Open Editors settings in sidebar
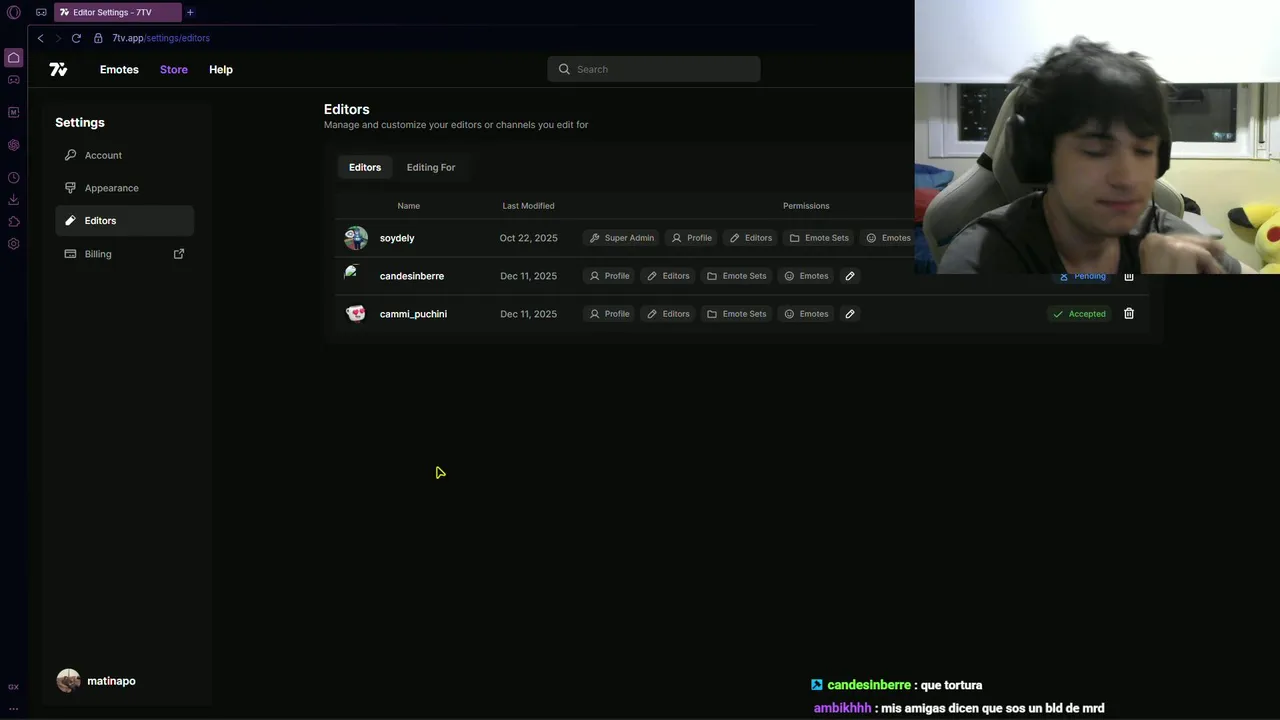 coord(125,221)
